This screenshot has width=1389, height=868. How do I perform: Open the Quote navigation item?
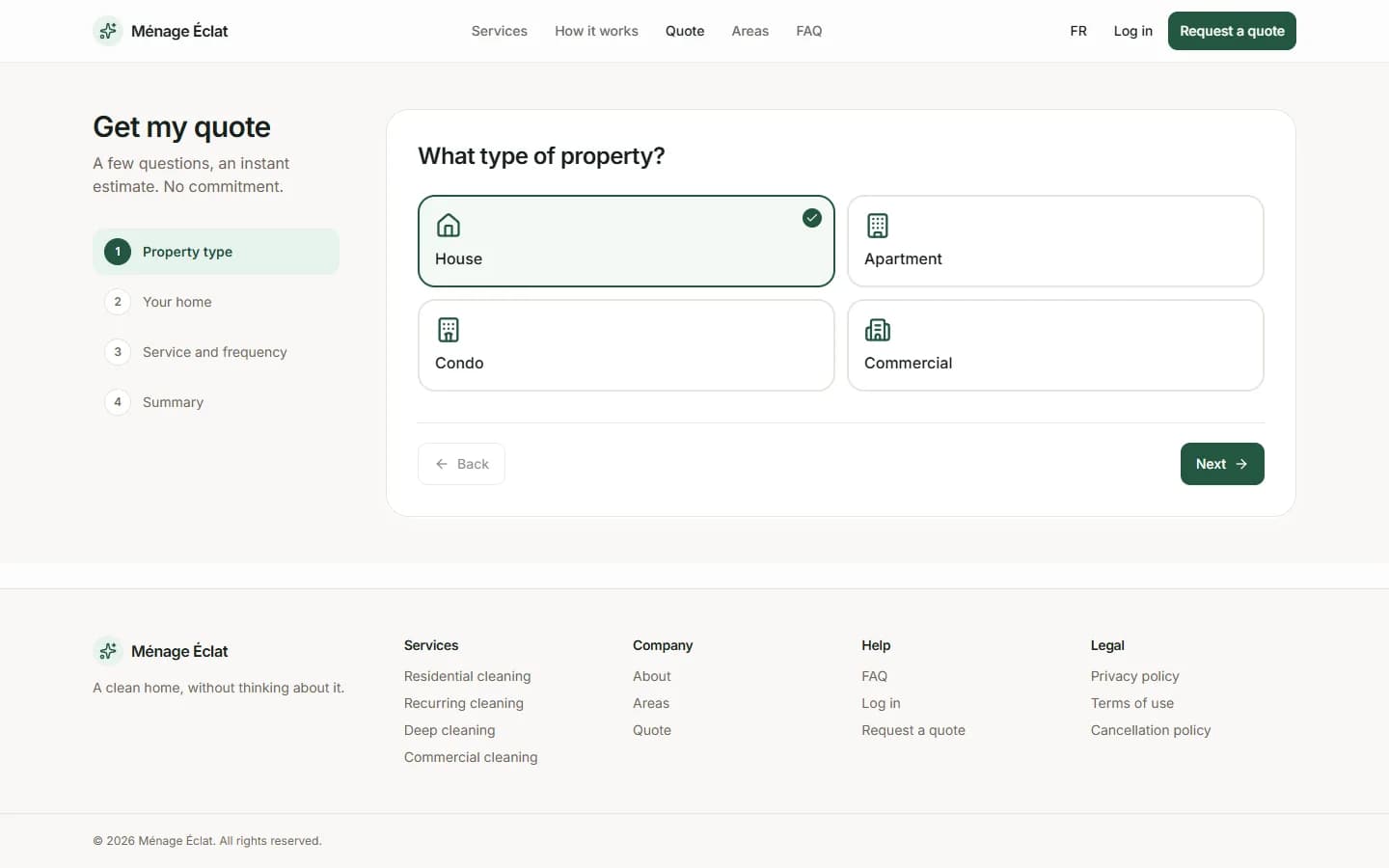(685, 31)
